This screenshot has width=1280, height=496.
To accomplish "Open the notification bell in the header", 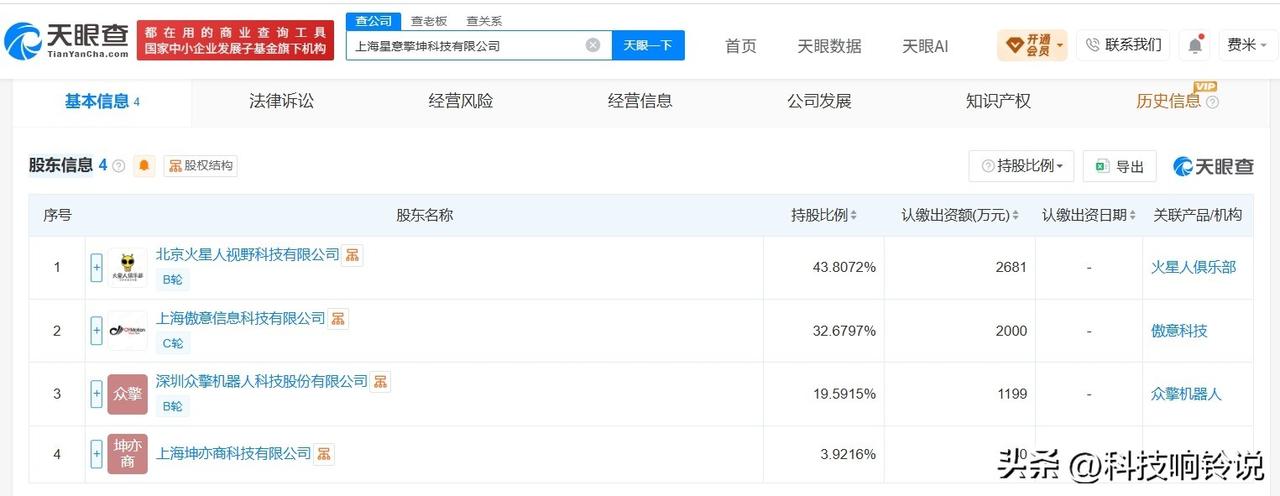I will (x=1195, y=45).
